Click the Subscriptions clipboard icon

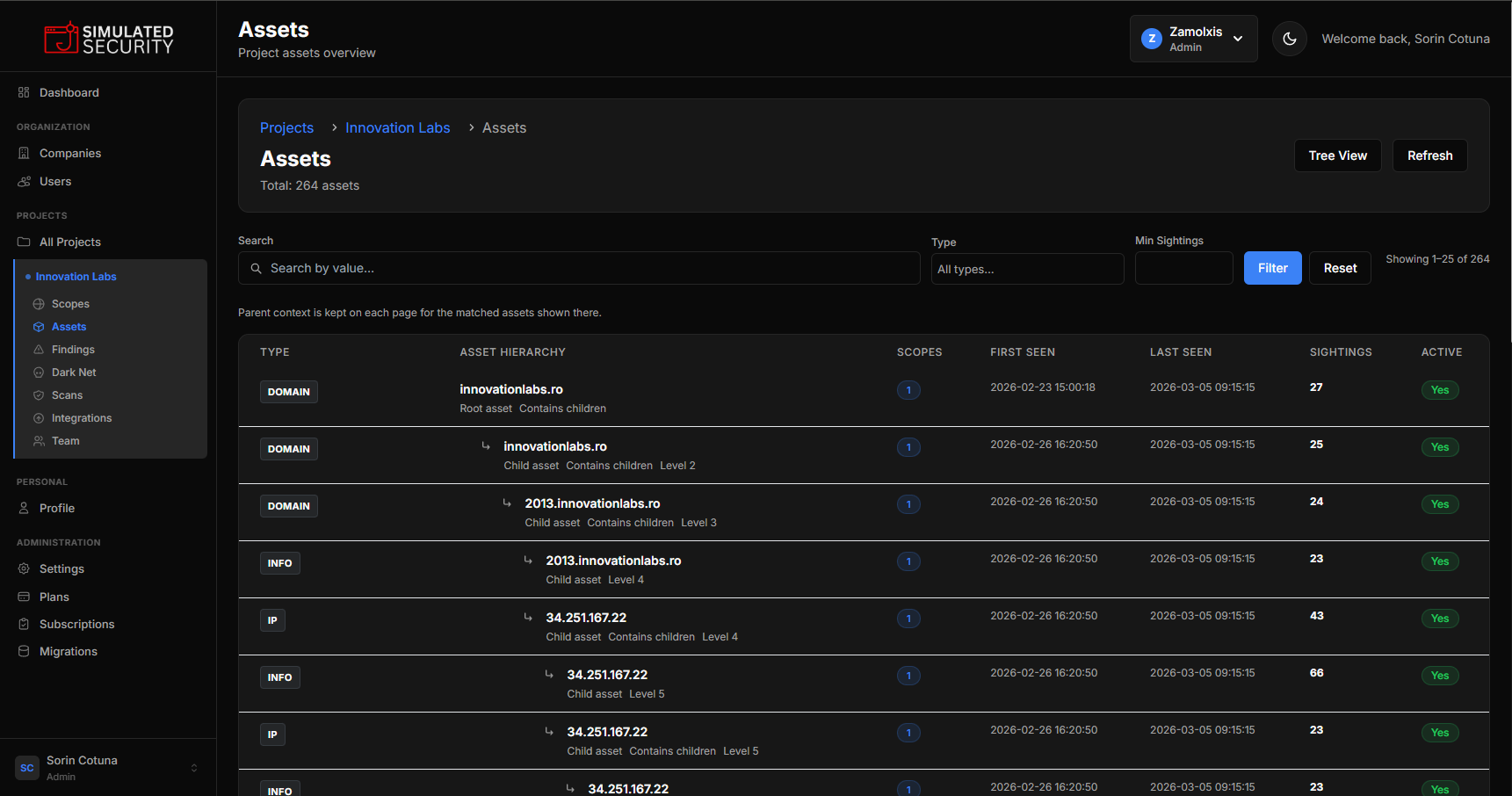coord(24,624)
